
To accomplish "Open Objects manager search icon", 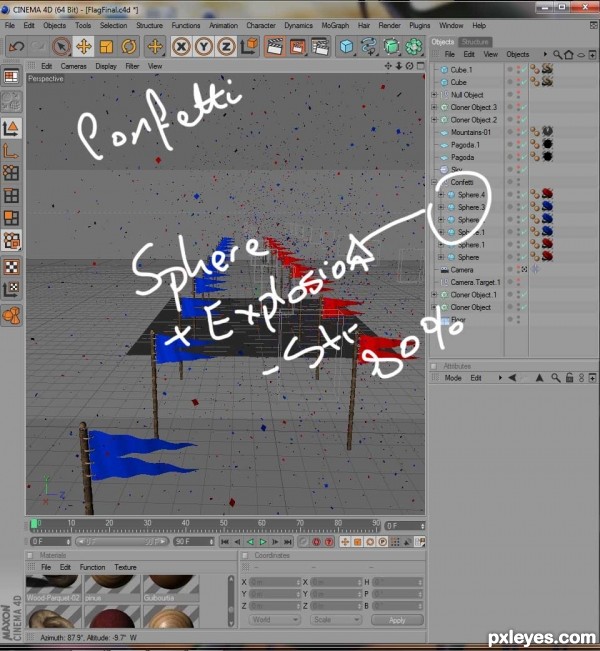I will (557, 54).
